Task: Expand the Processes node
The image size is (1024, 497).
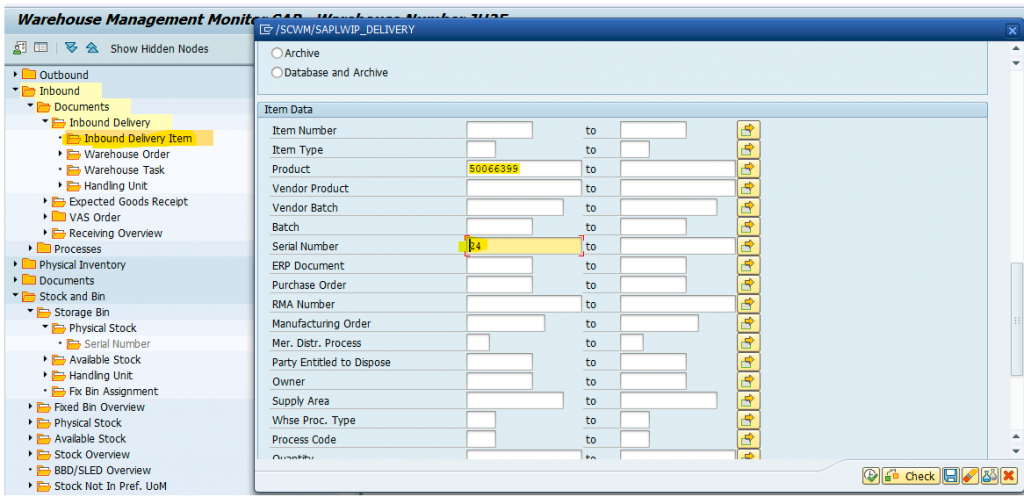Action: coord(31,249)
